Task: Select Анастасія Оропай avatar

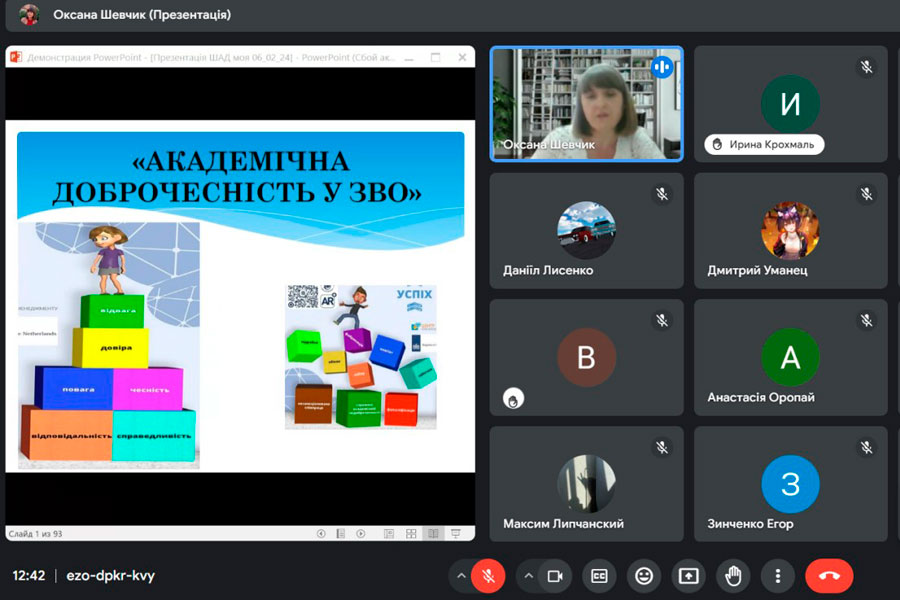Action: click(x=790, y=357)
